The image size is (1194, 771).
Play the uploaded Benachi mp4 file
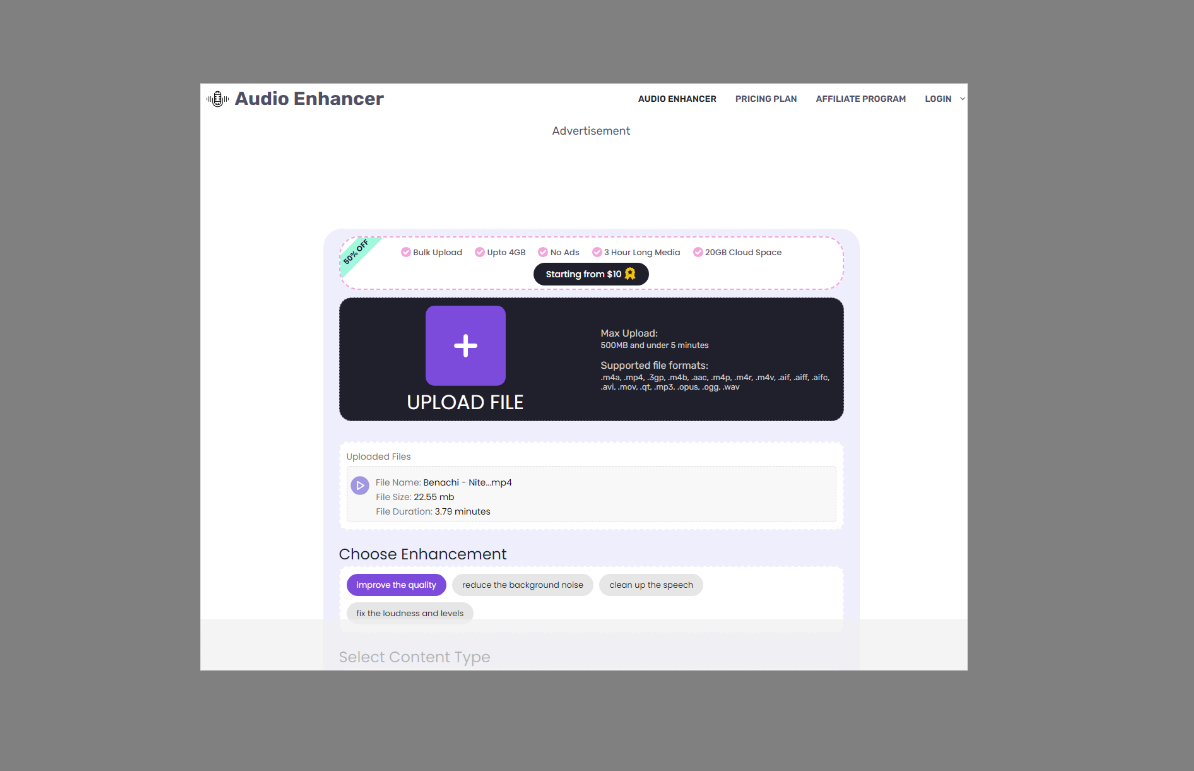[x=360, y=485]
